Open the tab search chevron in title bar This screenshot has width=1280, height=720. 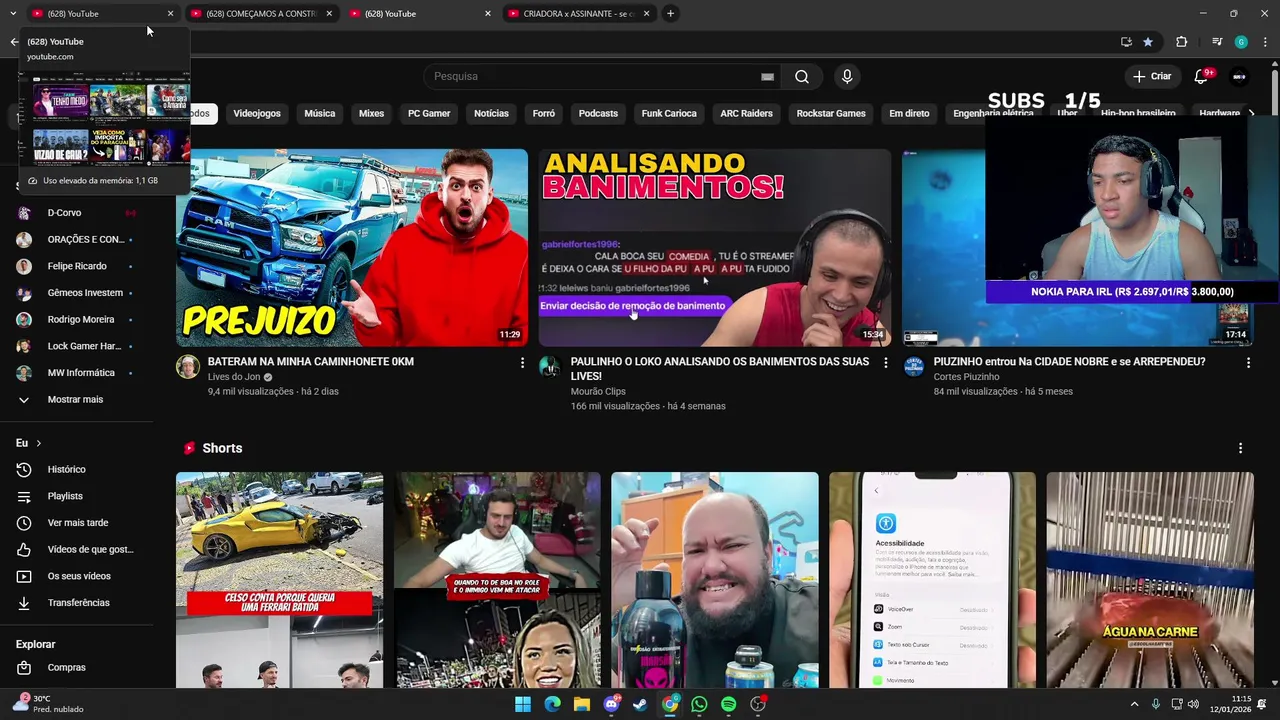click(x=13, y=13)
